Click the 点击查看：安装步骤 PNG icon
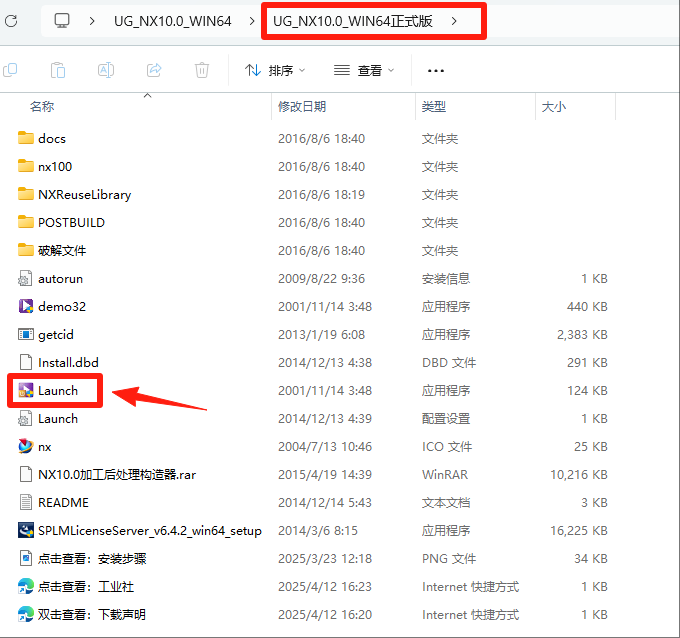The image size is (680, 638). [26, 558]
